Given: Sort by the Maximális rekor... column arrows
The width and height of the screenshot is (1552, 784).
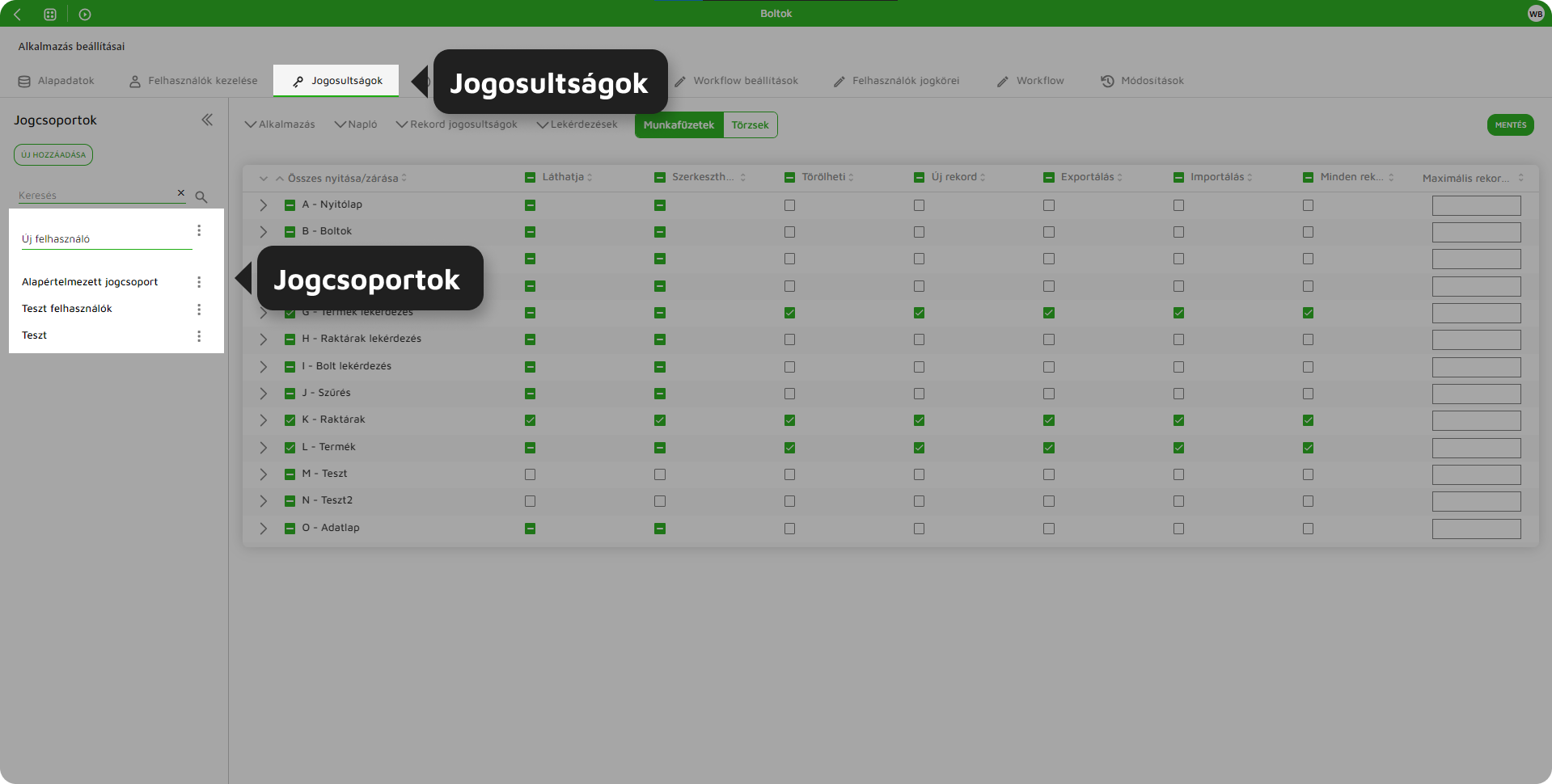Looking at the screenshot, I should (1521, 178).
